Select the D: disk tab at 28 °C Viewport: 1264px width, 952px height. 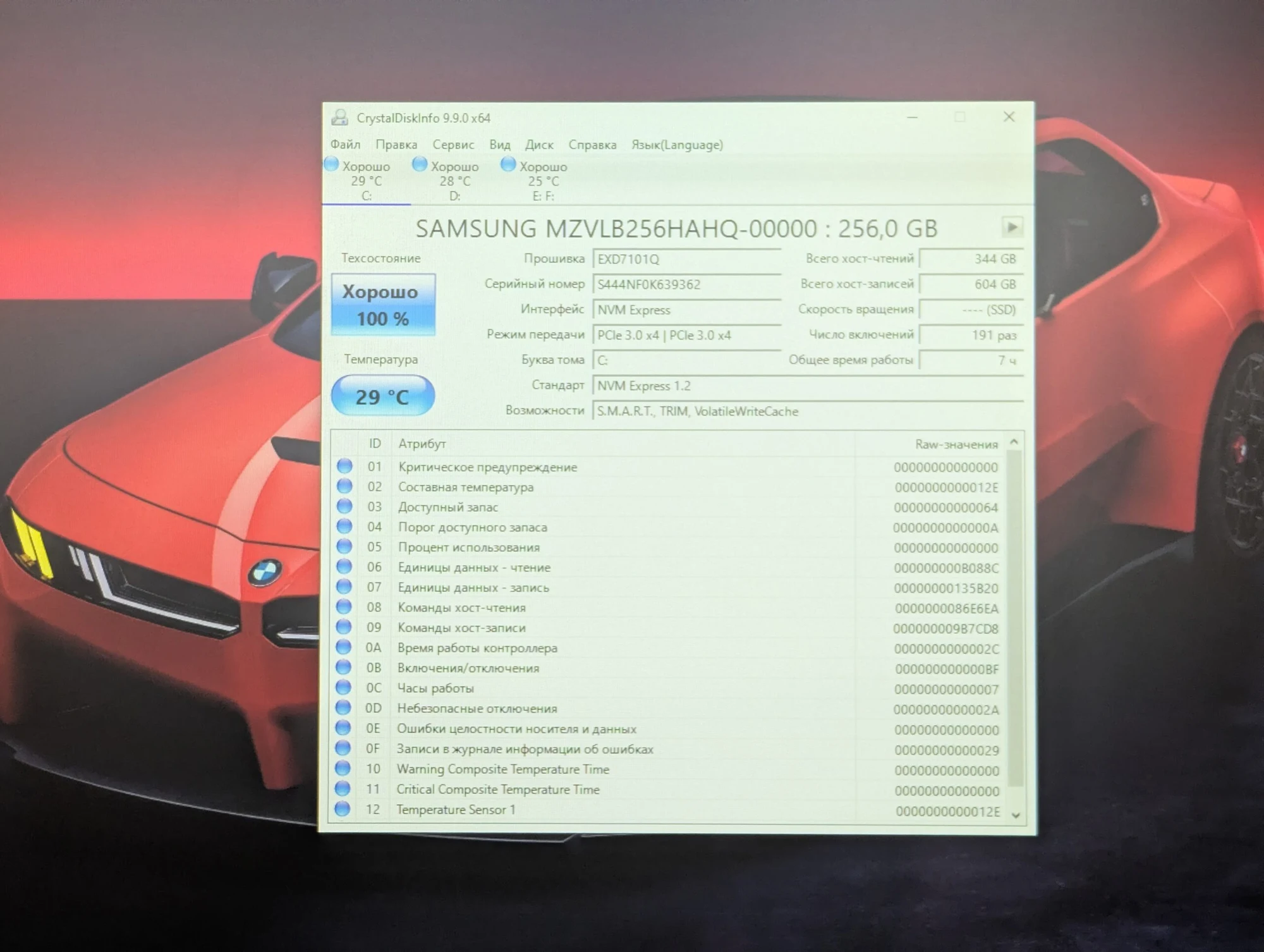pos(454,181)
